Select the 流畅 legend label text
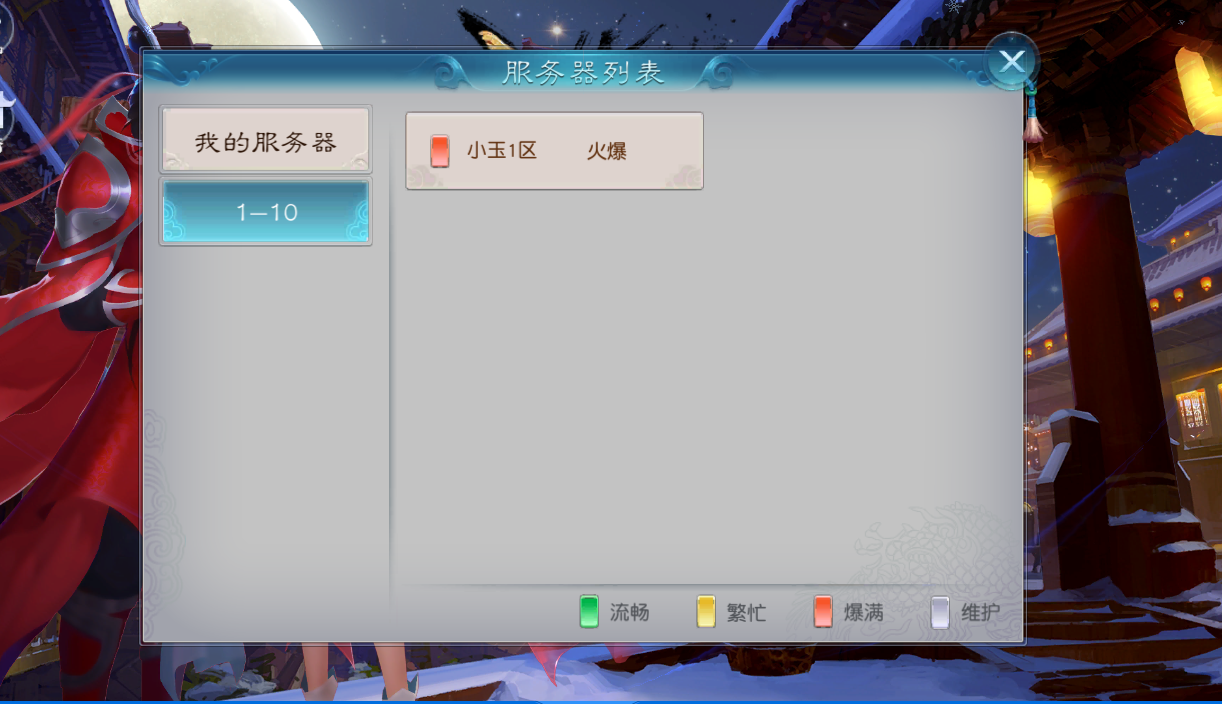 point(630,612)
